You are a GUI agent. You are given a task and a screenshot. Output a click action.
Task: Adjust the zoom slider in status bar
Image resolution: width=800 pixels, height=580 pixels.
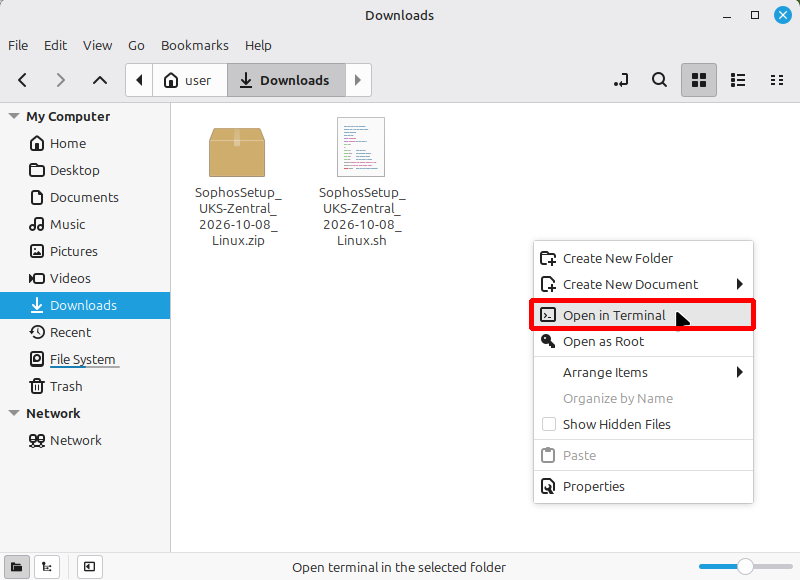pyautogui.click(x=745, y=566)
